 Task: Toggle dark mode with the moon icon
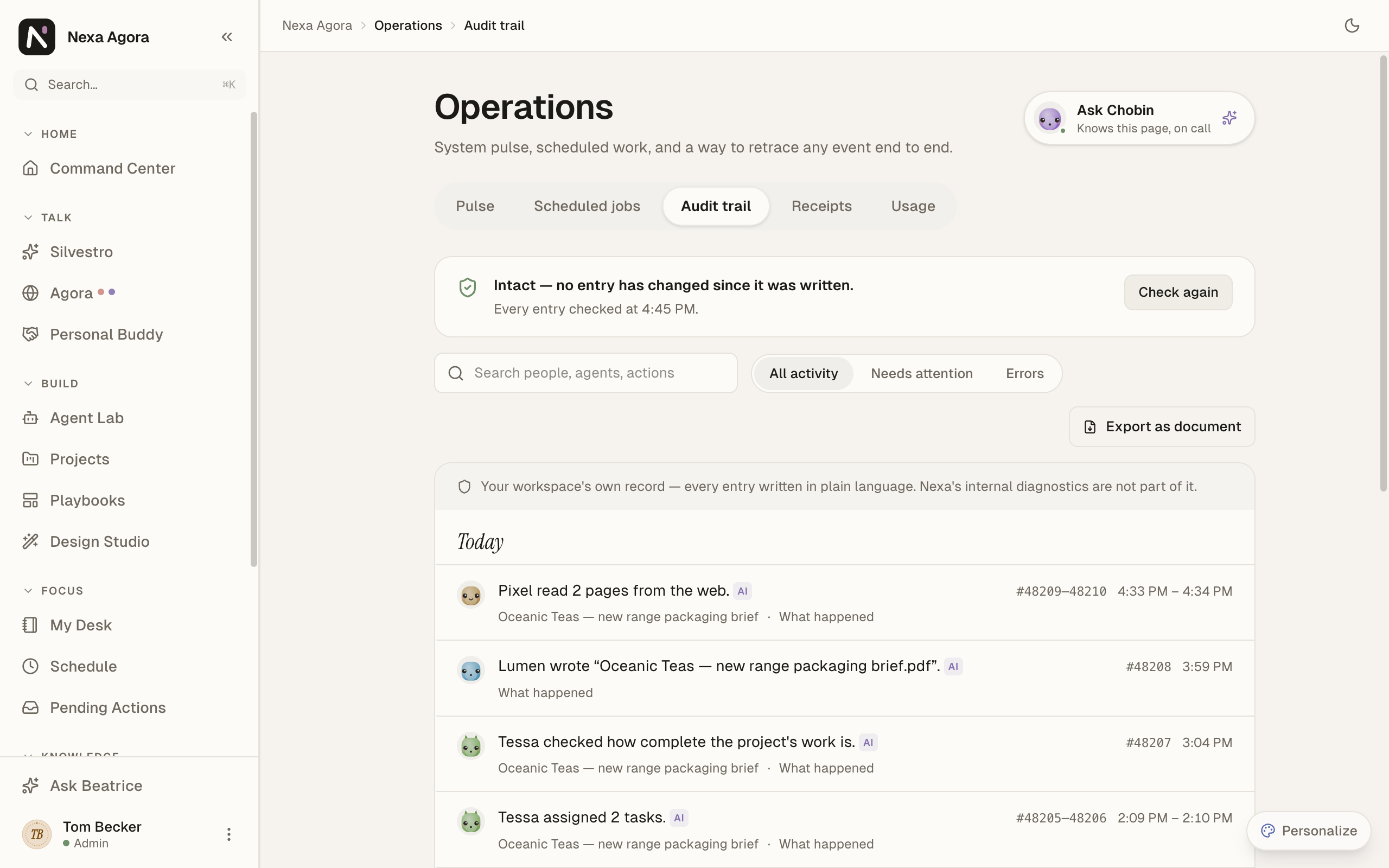point(1352,25)
